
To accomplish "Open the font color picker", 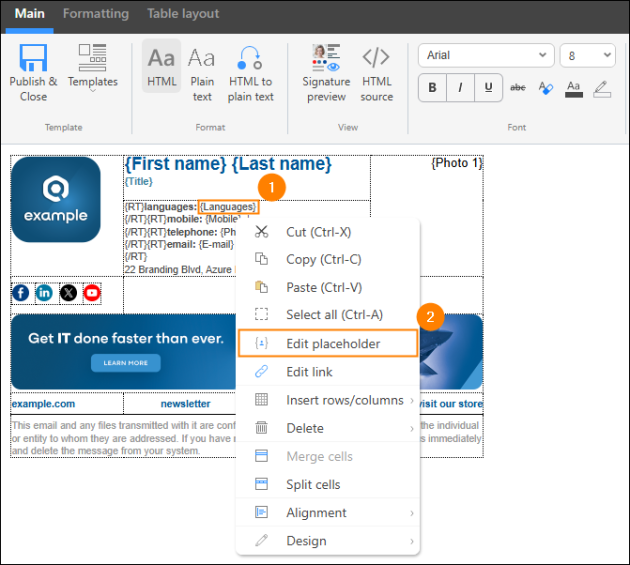I will click(574, 88).
